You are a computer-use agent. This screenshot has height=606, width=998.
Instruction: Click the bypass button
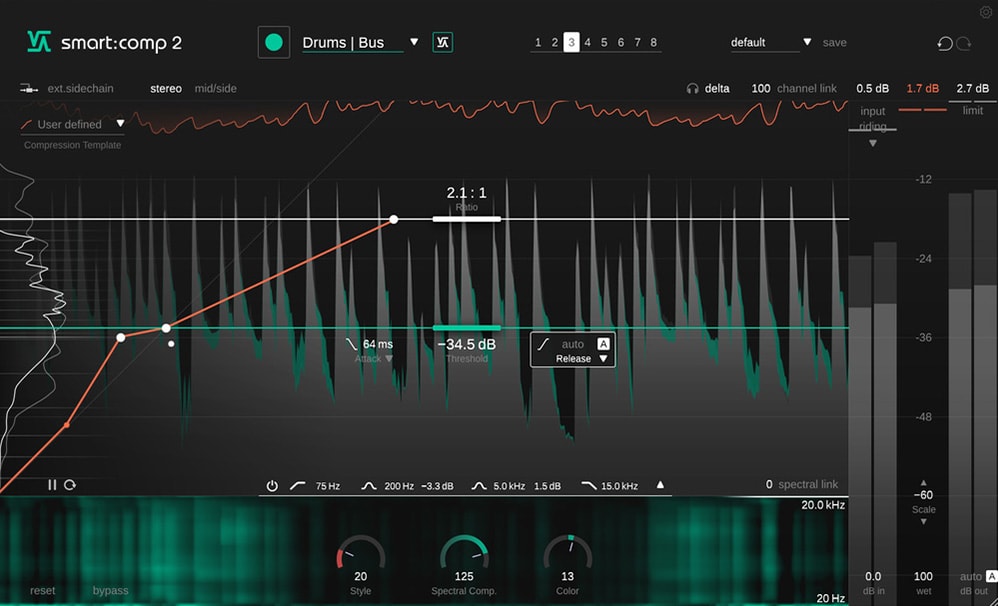coord(111,591)
